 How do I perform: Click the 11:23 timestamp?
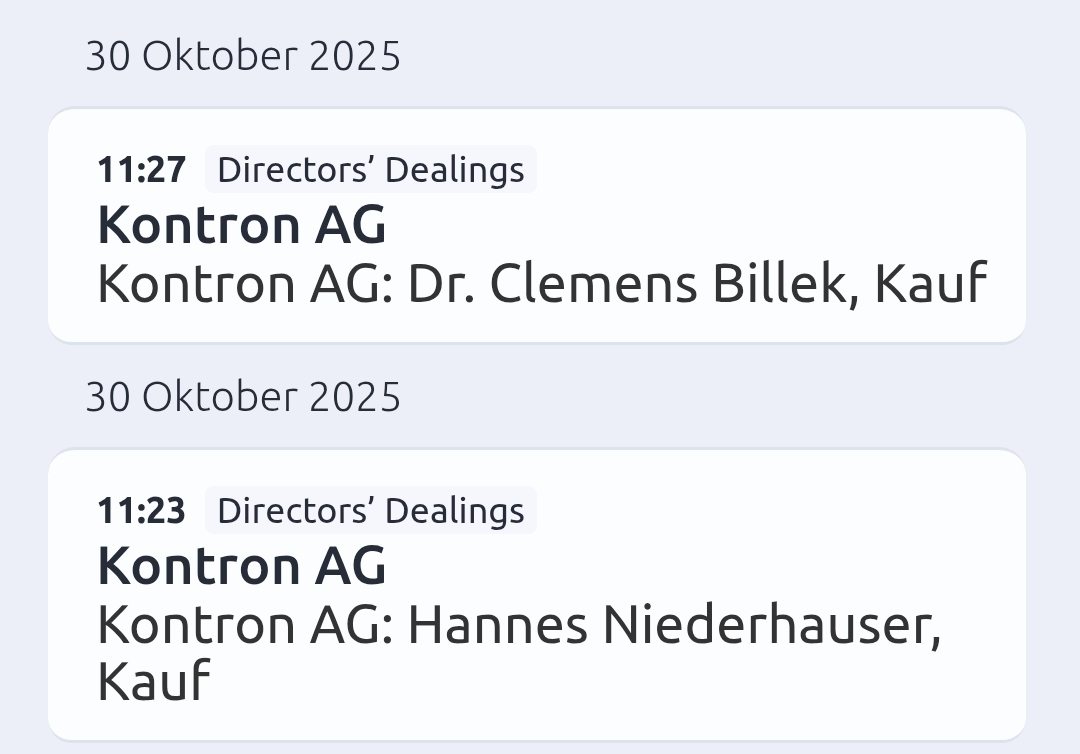pos(141,511)
